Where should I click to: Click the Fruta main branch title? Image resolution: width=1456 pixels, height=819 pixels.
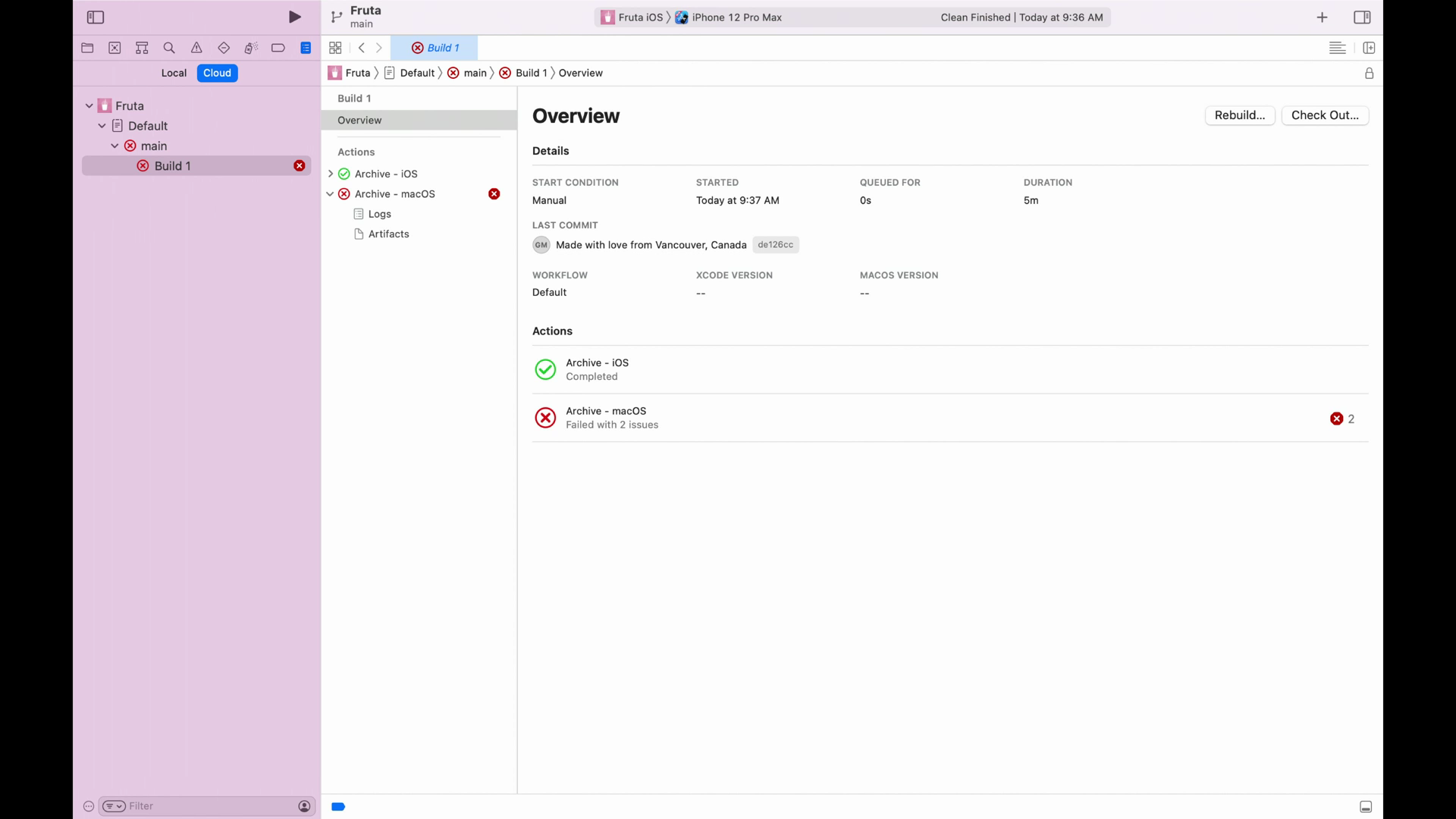pos(366,17)
